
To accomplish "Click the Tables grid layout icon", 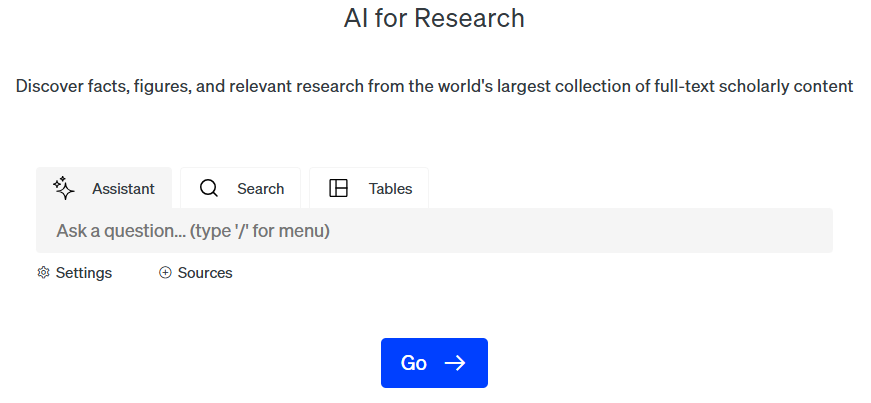I will pos(339,188).
